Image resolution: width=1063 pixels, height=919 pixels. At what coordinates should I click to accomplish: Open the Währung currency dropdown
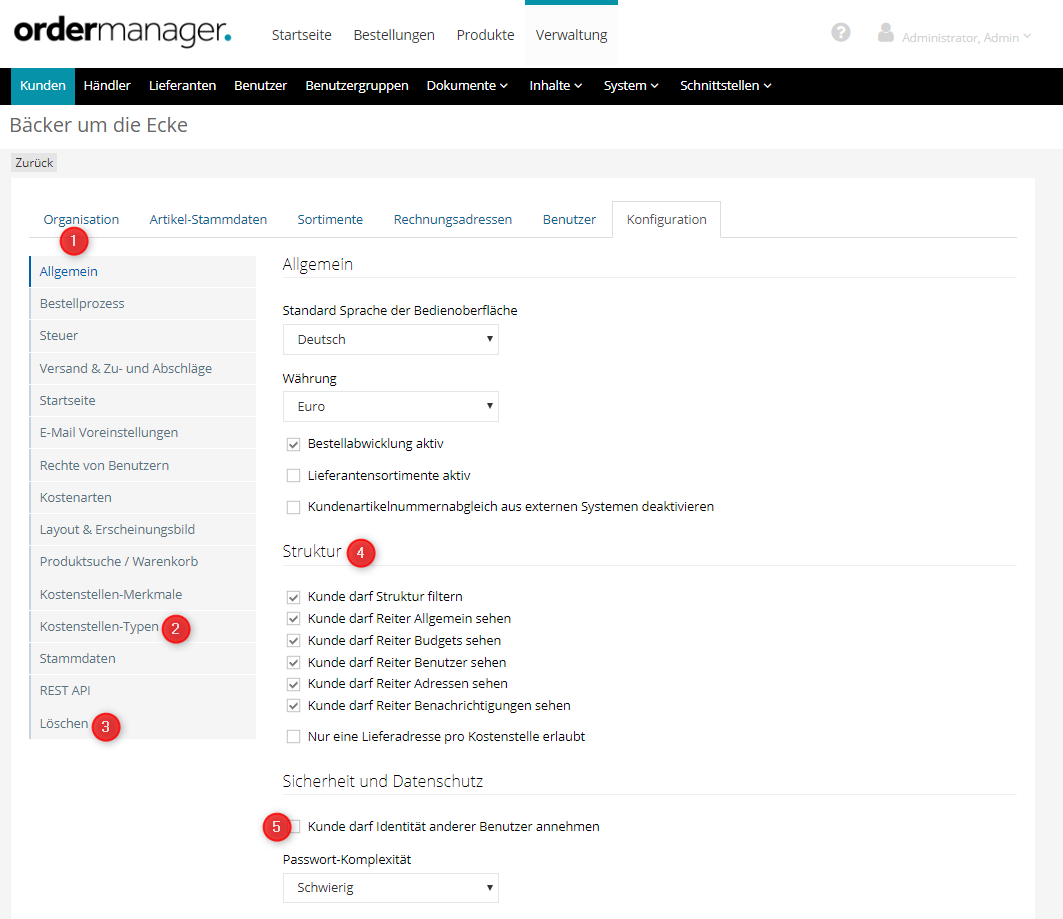click(390, 407)
